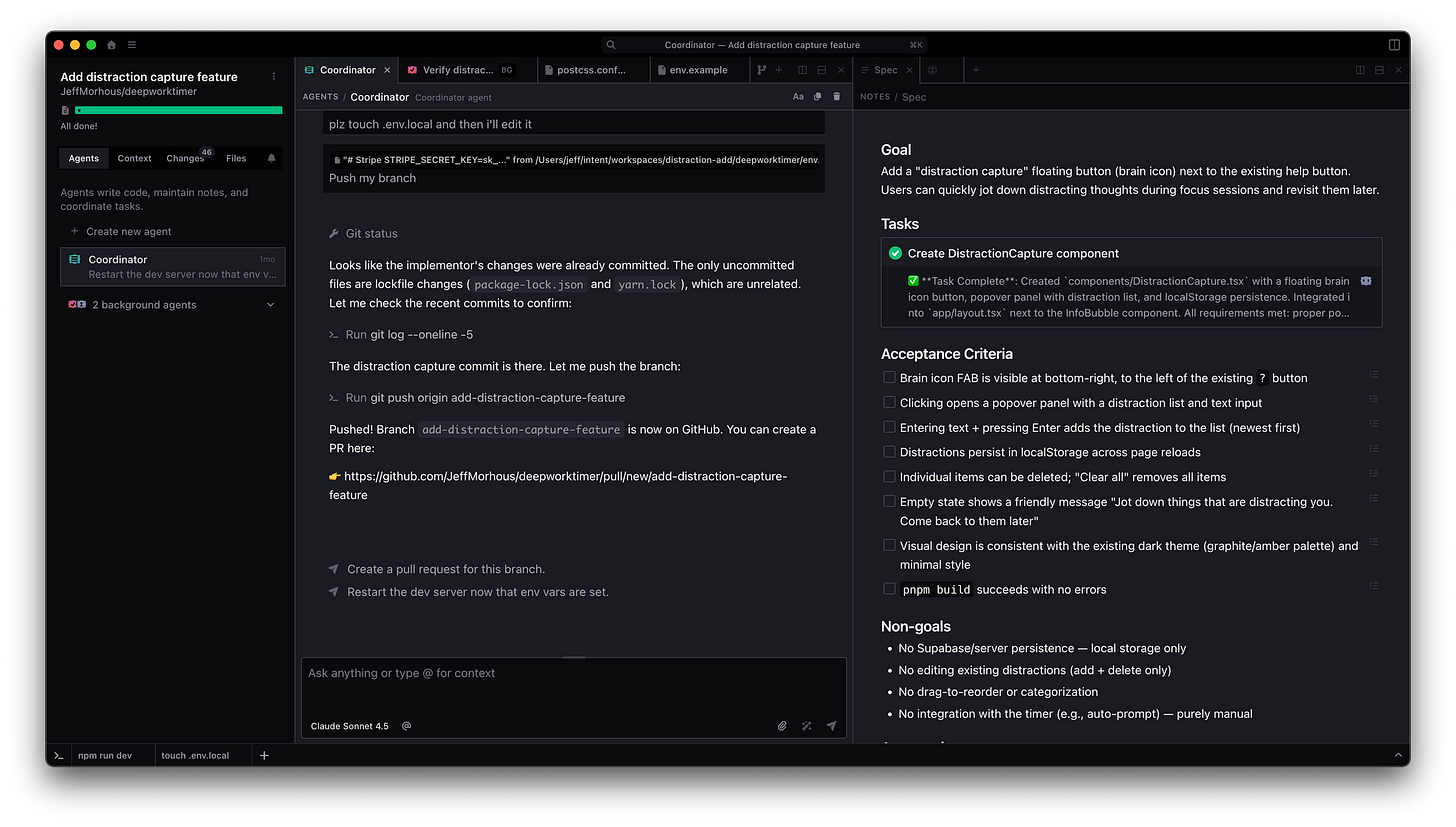Switch to the env.example tab

pyautogui.click(x=698, y=70)
